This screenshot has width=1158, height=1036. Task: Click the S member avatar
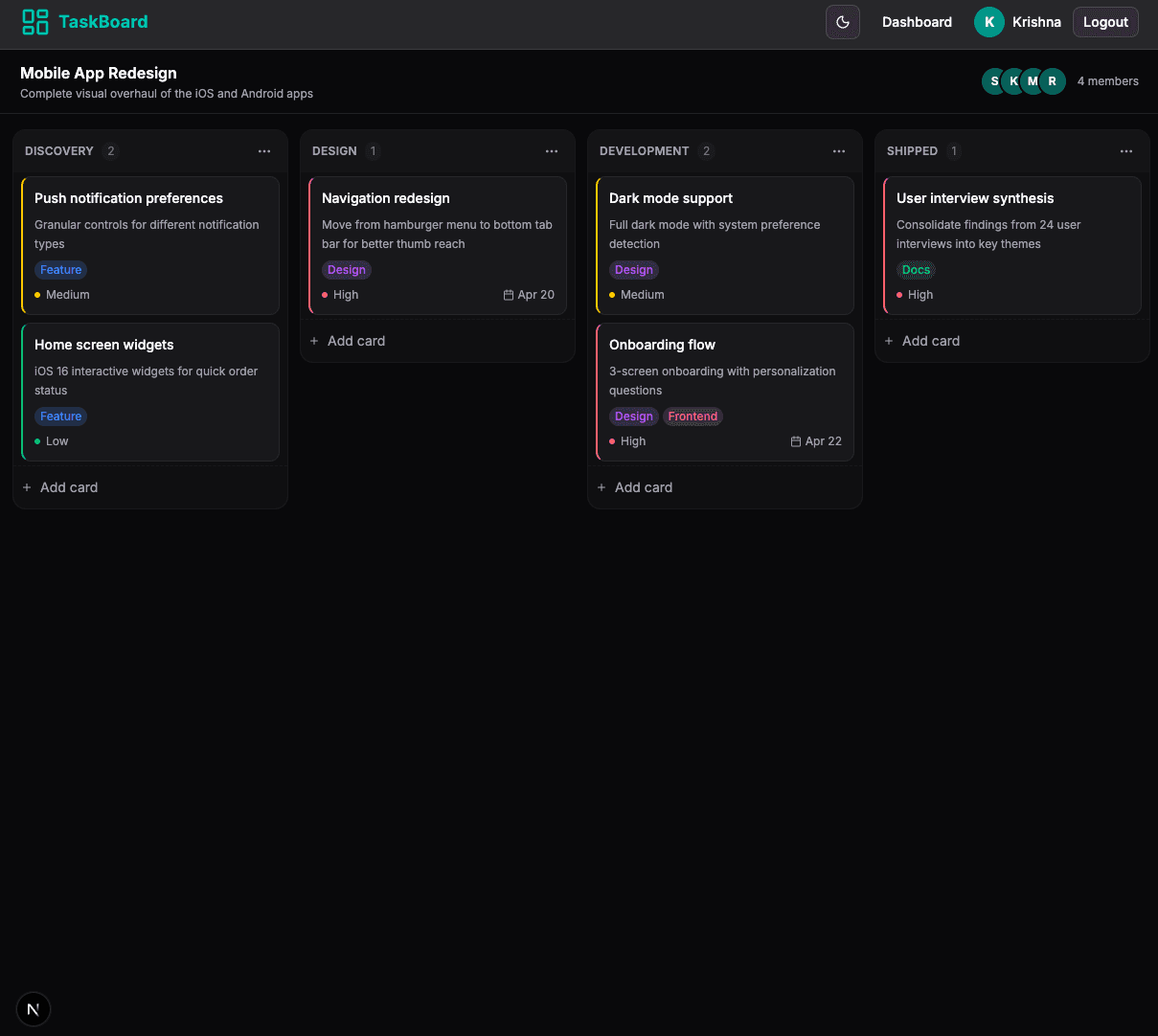click(994, 81)
